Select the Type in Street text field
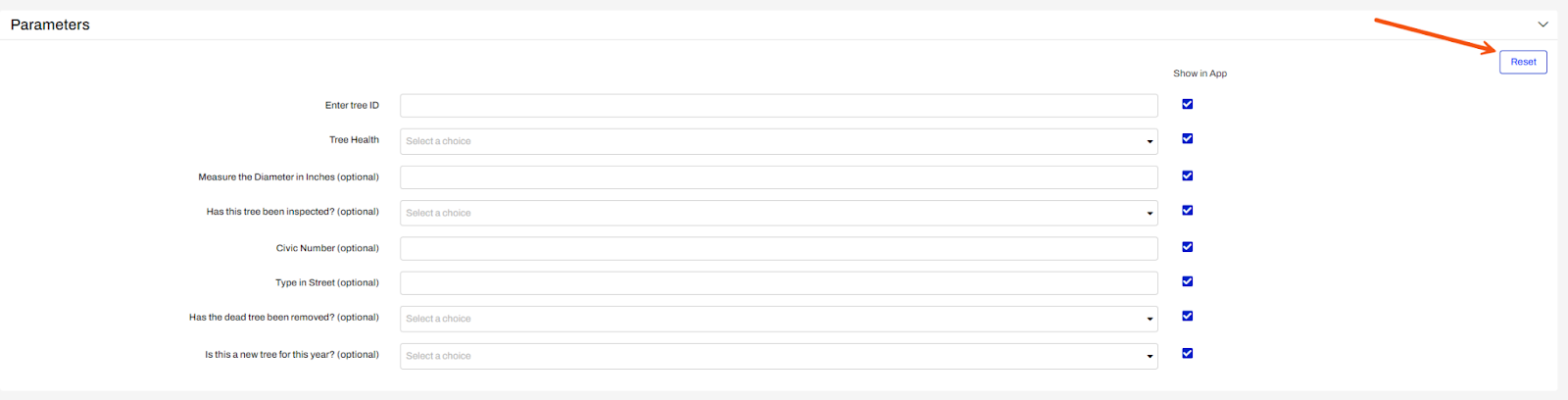Viewport: 1568px width, 400px height. [x=778, y=283]
